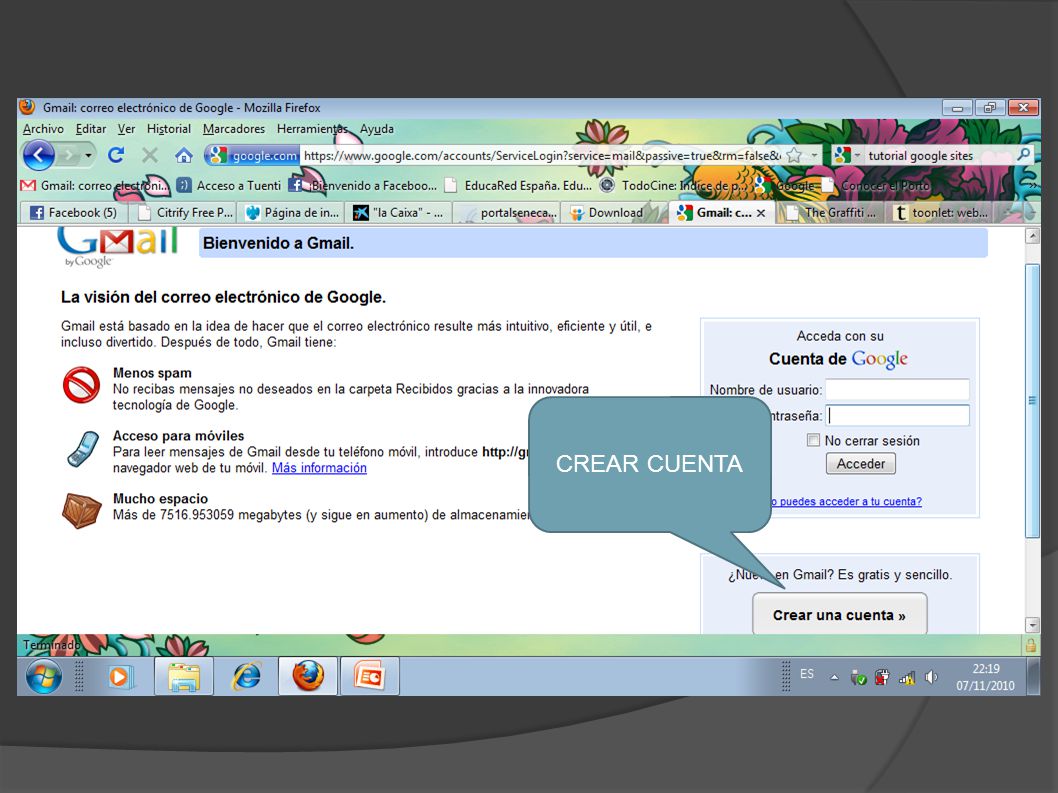Open PowerPoint from the taskbar
1058x793 pixels.
[370, 676]
